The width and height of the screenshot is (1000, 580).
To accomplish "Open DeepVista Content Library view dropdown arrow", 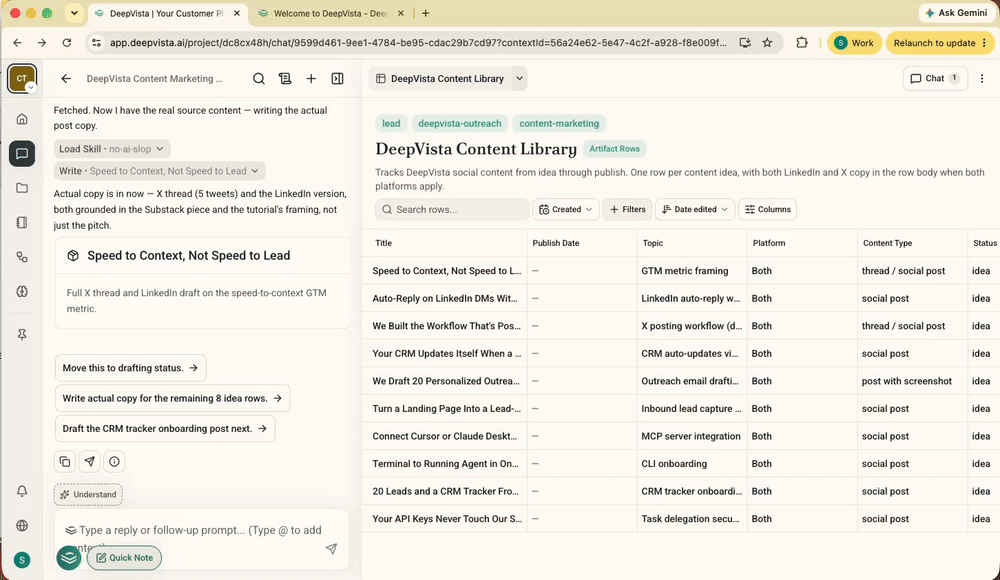I will pos(520,78).
